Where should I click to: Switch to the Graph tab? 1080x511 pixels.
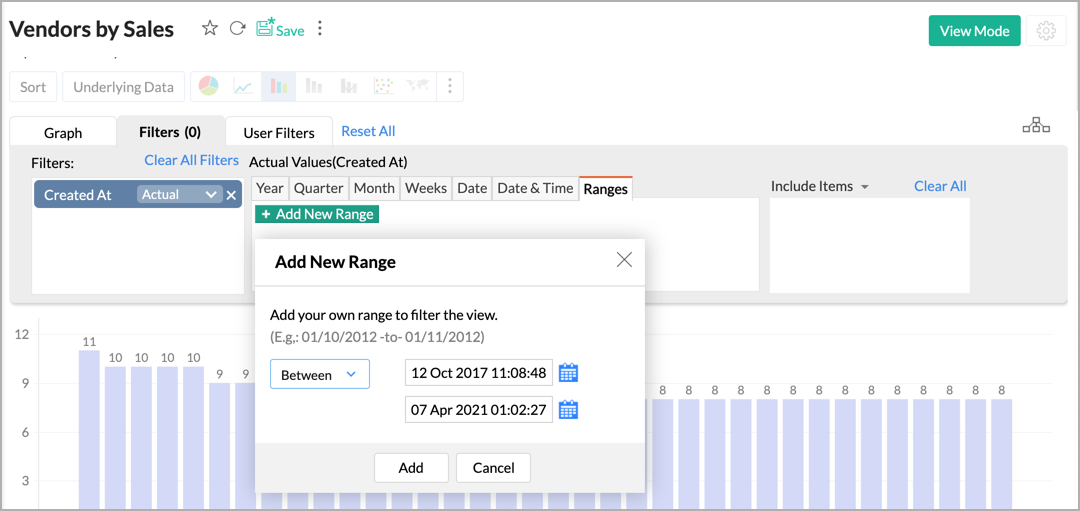tap(63, 132)
